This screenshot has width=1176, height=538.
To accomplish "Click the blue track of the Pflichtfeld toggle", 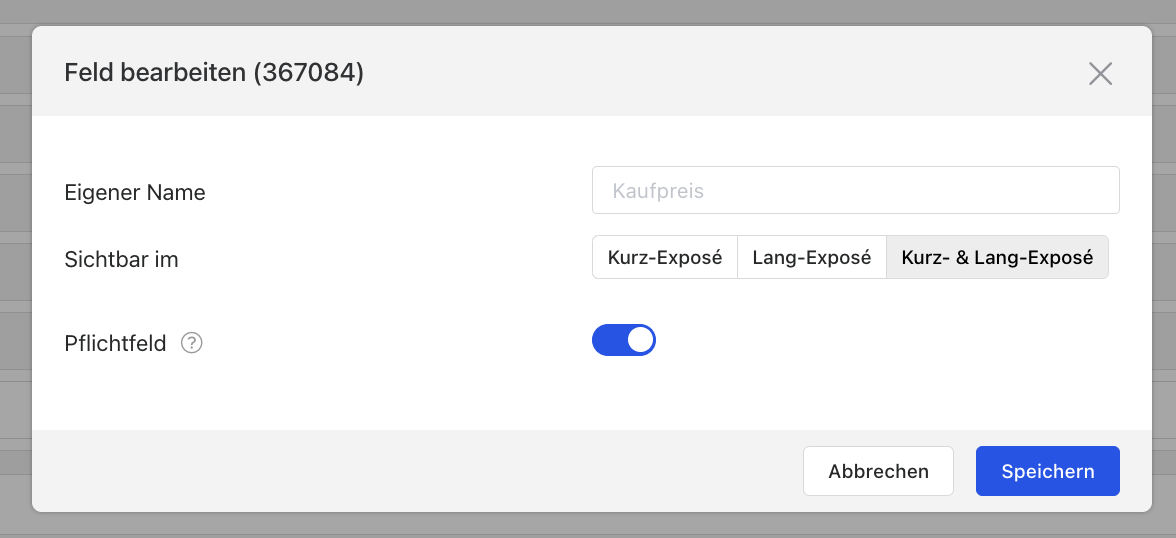I will (x=608, y=340).
